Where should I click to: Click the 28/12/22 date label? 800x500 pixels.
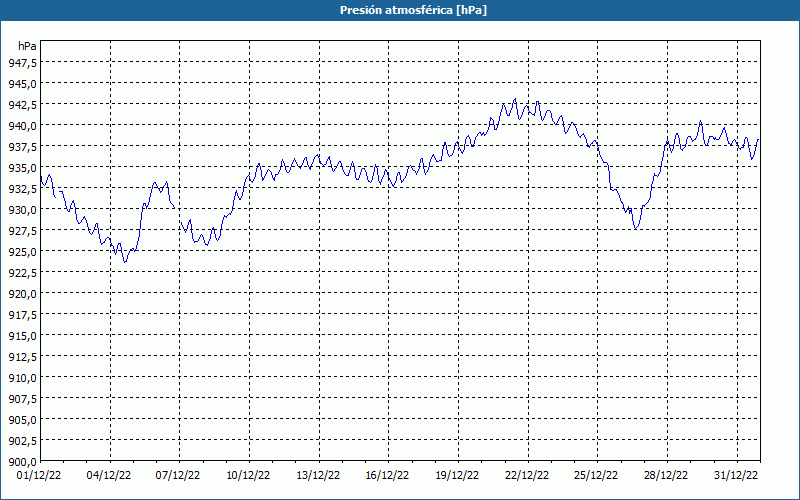[x=666, y=475]
